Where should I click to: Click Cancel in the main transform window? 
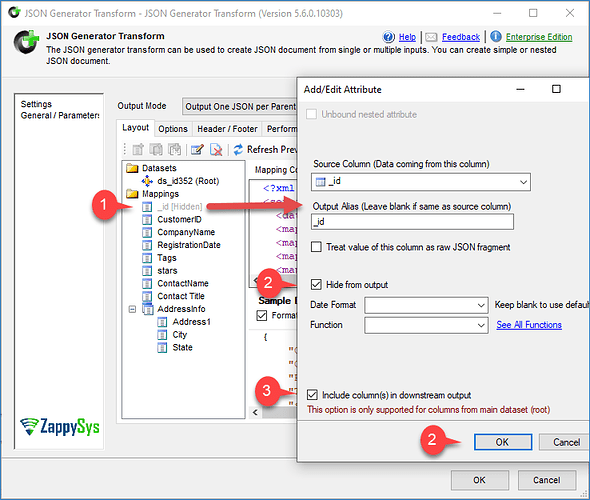coord(546,480)
